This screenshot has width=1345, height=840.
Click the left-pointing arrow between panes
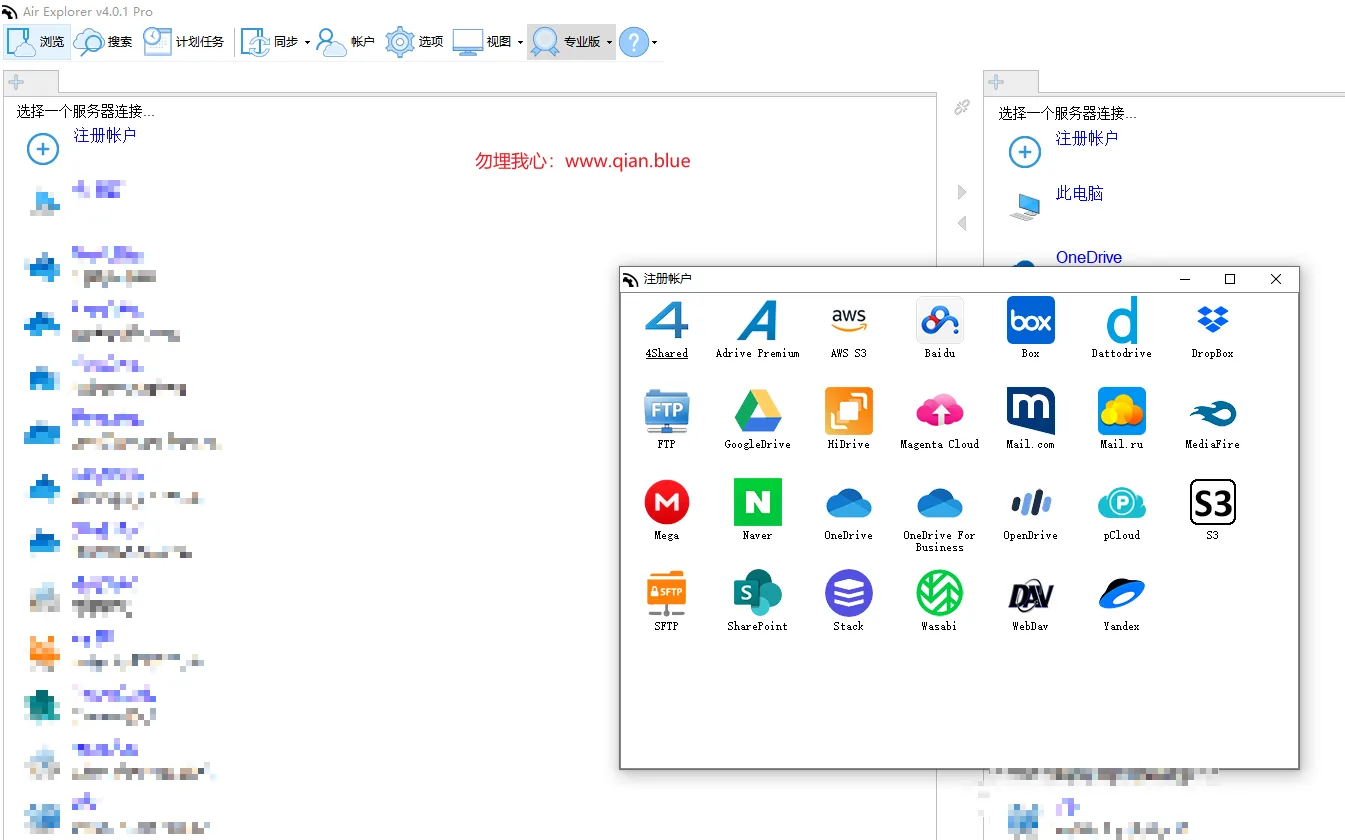[962, 223]
